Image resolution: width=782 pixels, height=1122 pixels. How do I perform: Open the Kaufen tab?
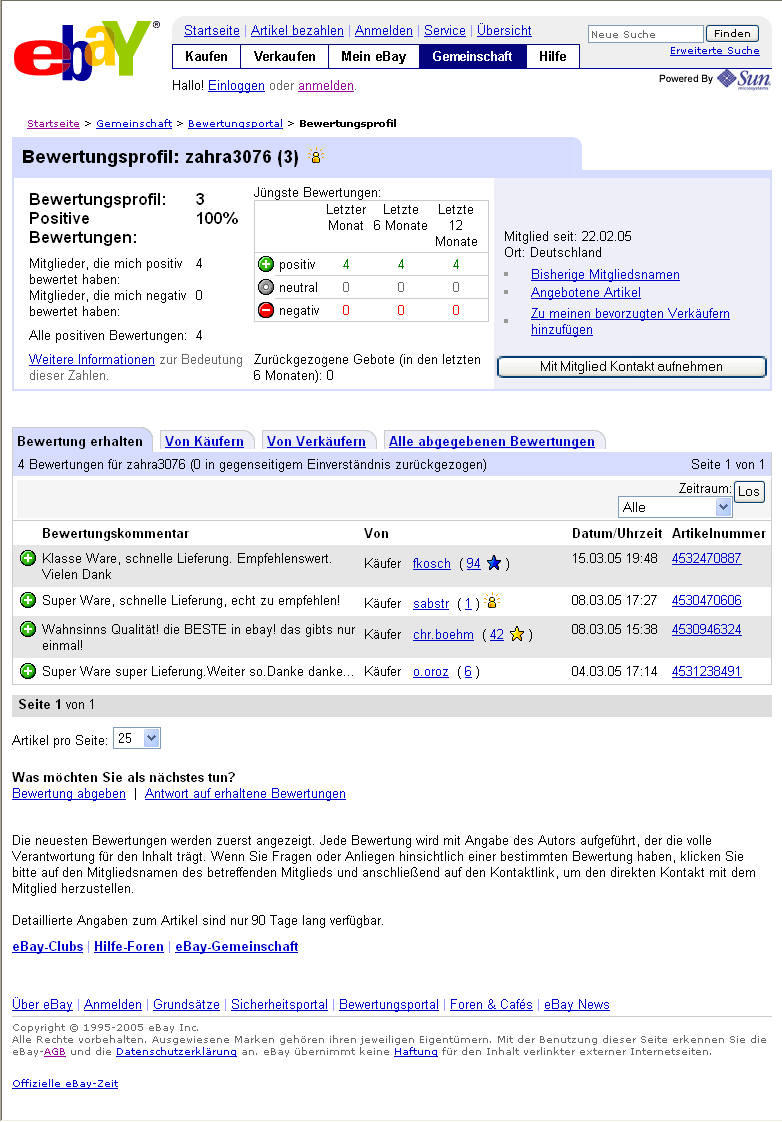pyautogui.click(x=206, y=57)
